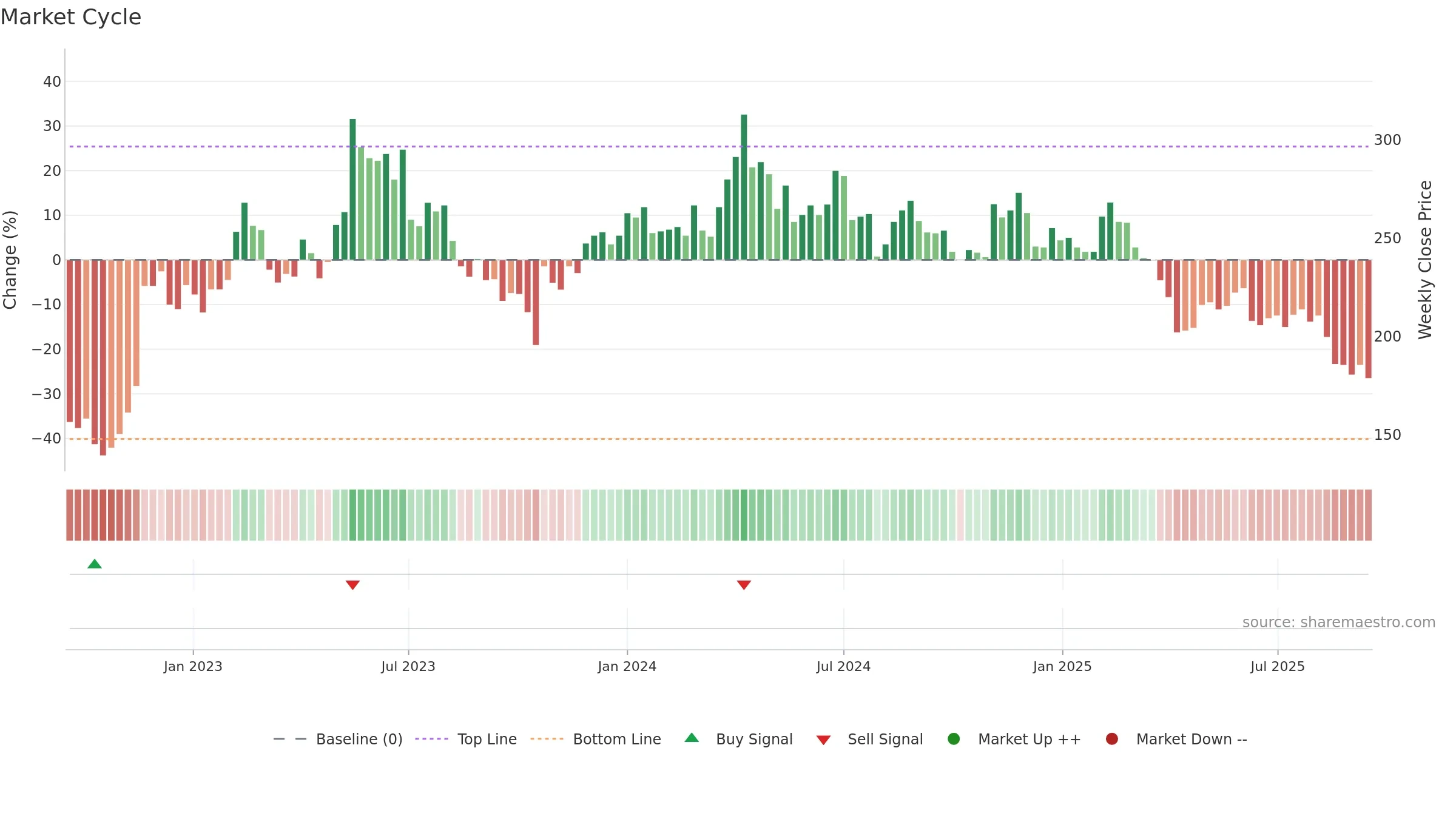Click the −20 tick label on left axis

tap(47, 349)
